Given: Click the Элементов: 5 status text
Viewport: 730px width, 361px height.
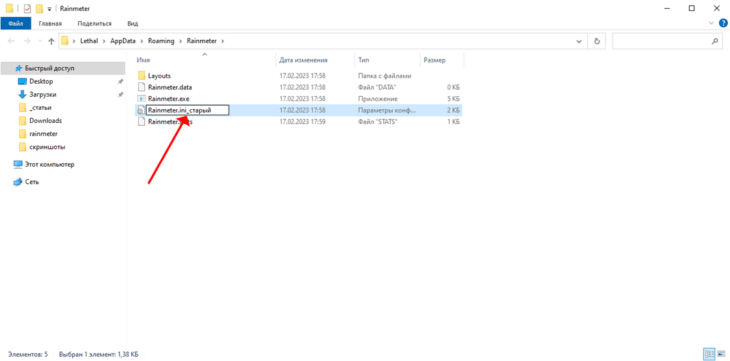Looking at the screenshot, I should coord(27,354).
